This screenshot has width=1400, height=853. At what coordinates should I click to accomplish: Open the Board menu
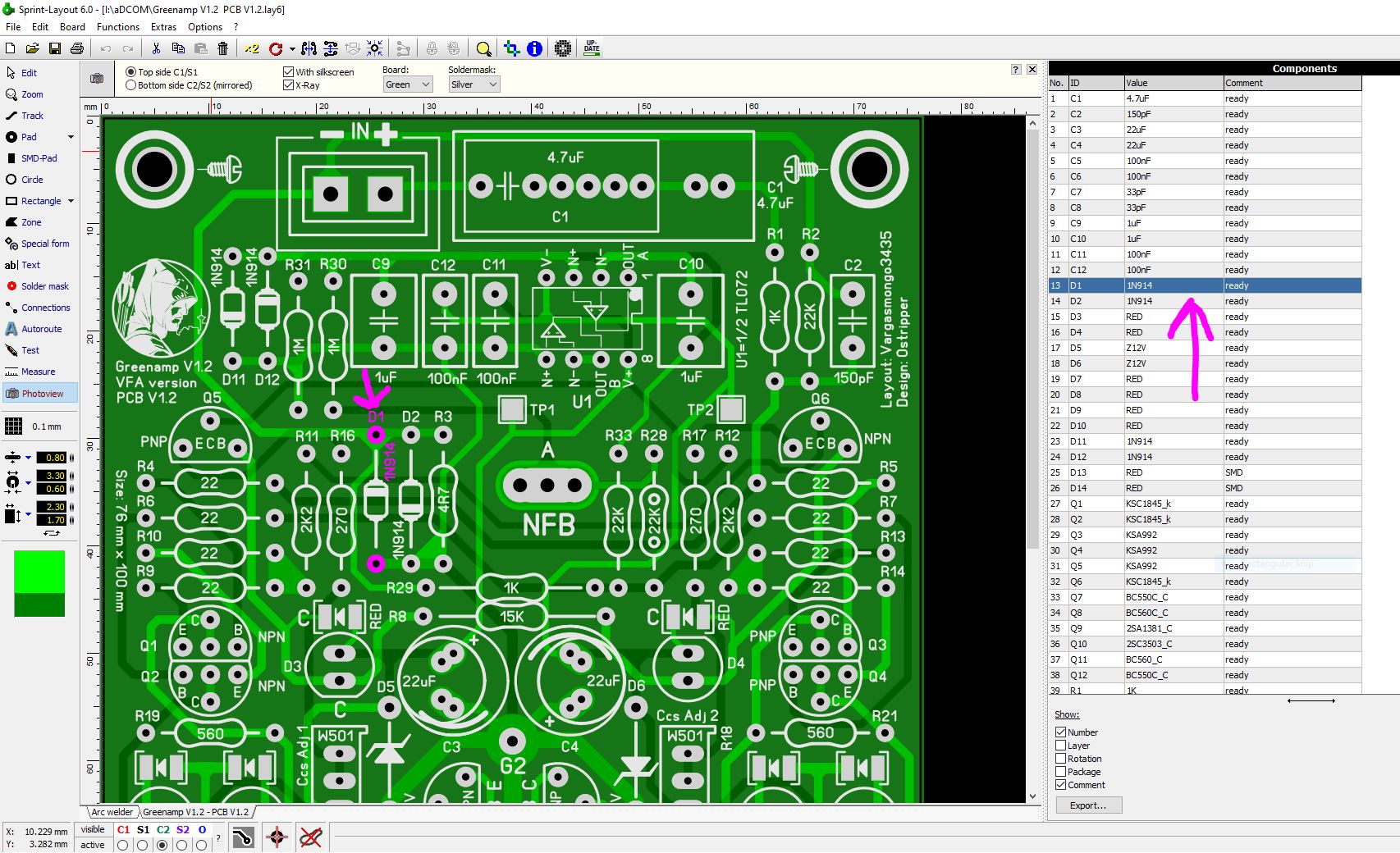(x=72, y=27)
